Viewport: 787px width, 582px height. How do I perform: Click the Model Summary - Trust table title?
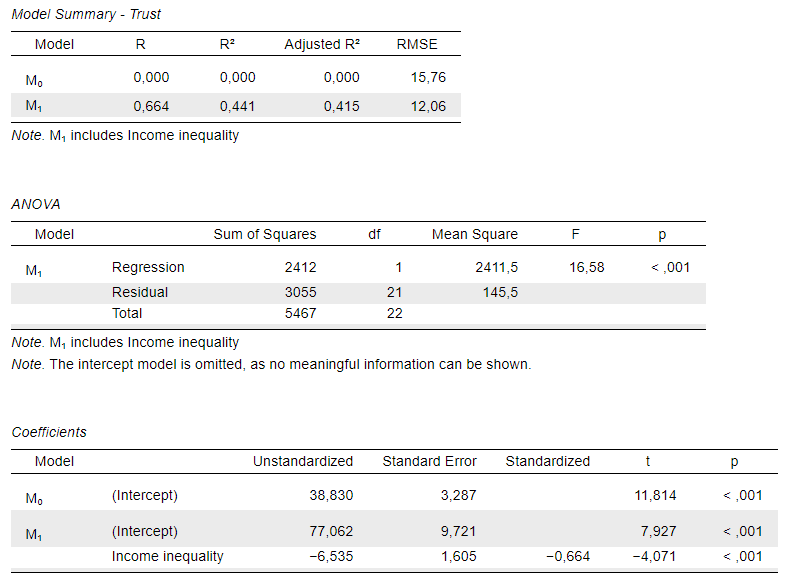pos(85,15)
